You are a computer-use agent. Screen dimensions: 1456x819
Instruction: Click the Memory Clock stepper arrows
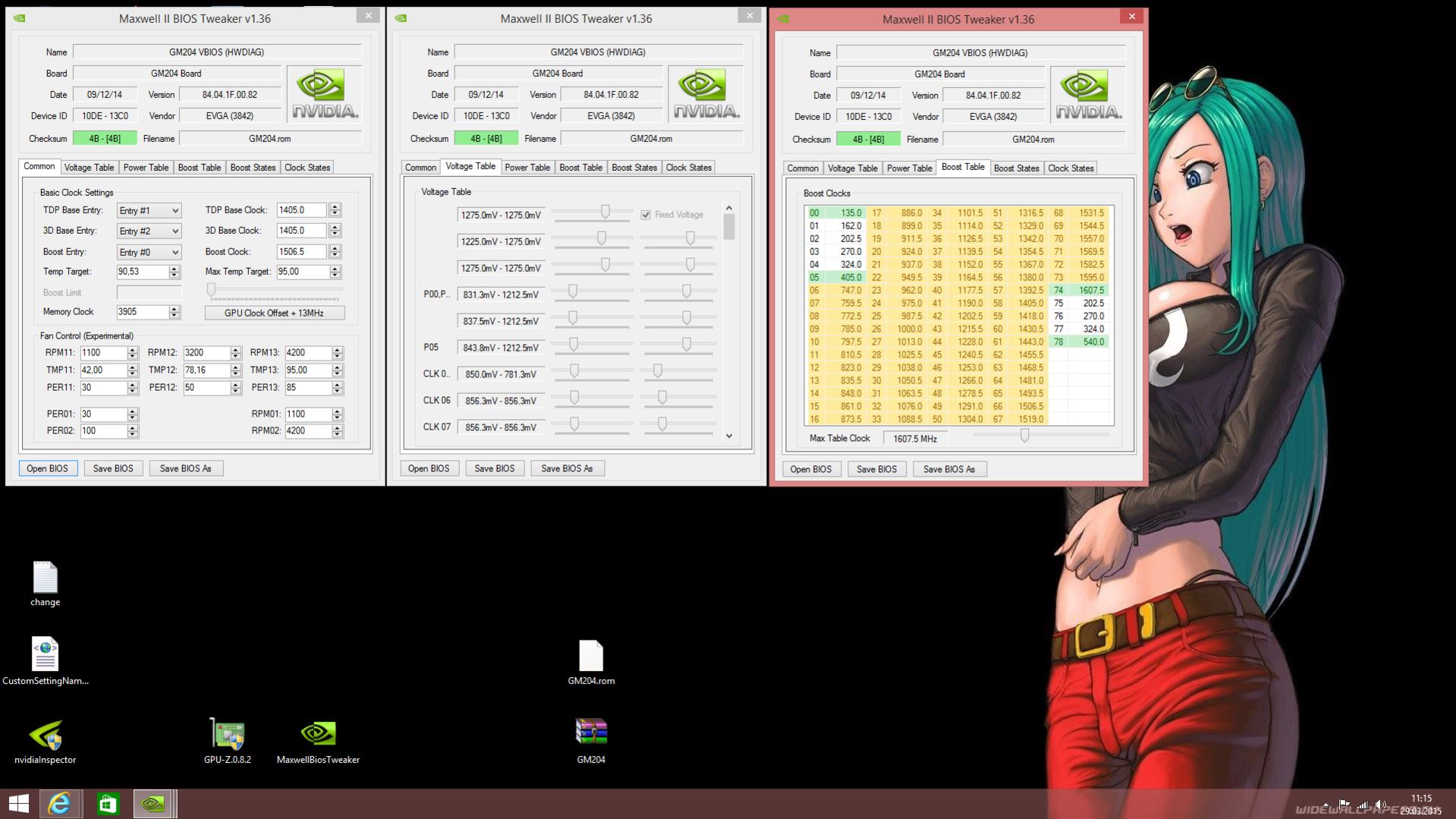coord(175,312)
